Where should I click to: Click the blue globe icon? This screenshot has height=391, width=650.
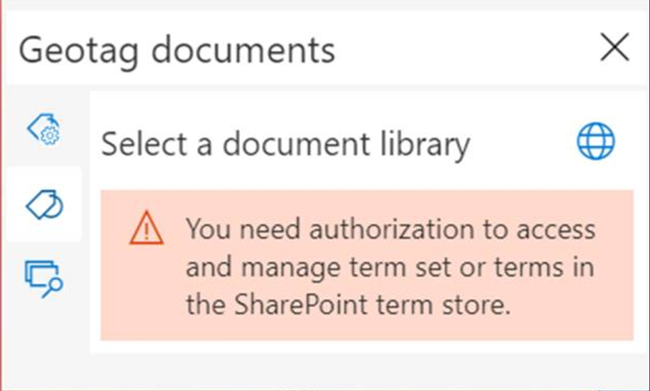(x=596, y=141)
